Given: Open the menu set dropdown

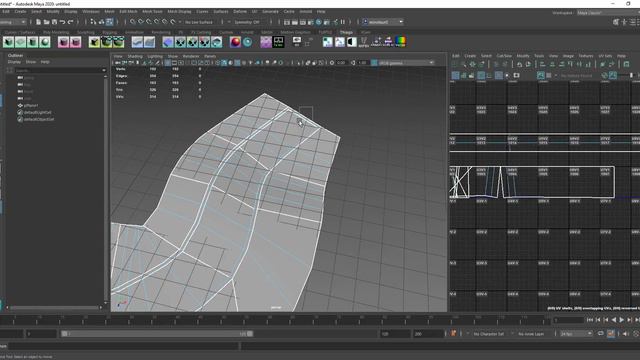Looking at the screenshot, I should (13, 22).
